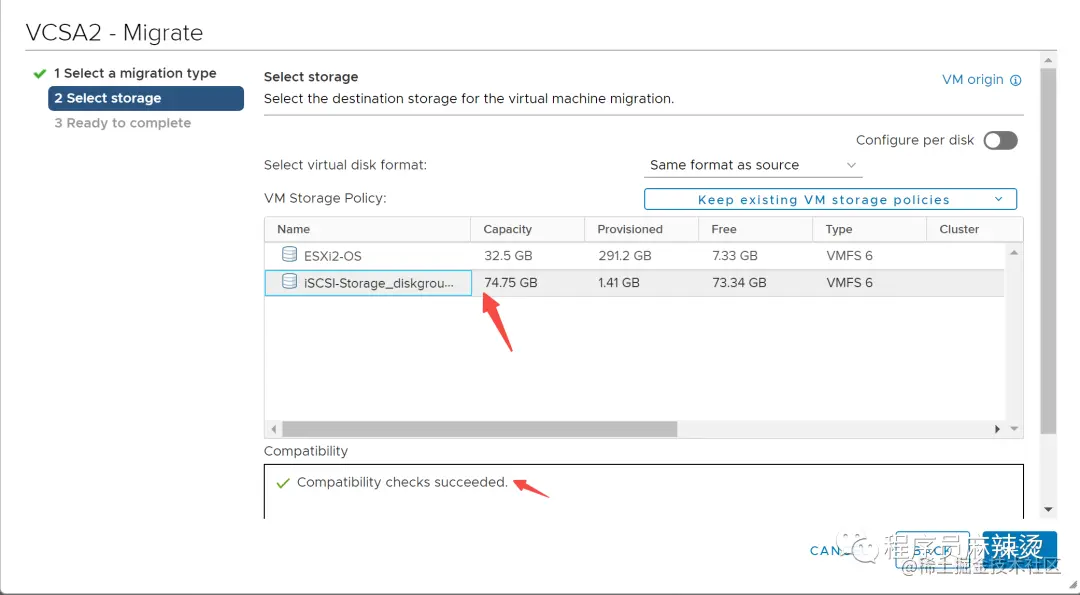Click the 73.34 GB free cell

pyautogui.click(x=739, y=282)
